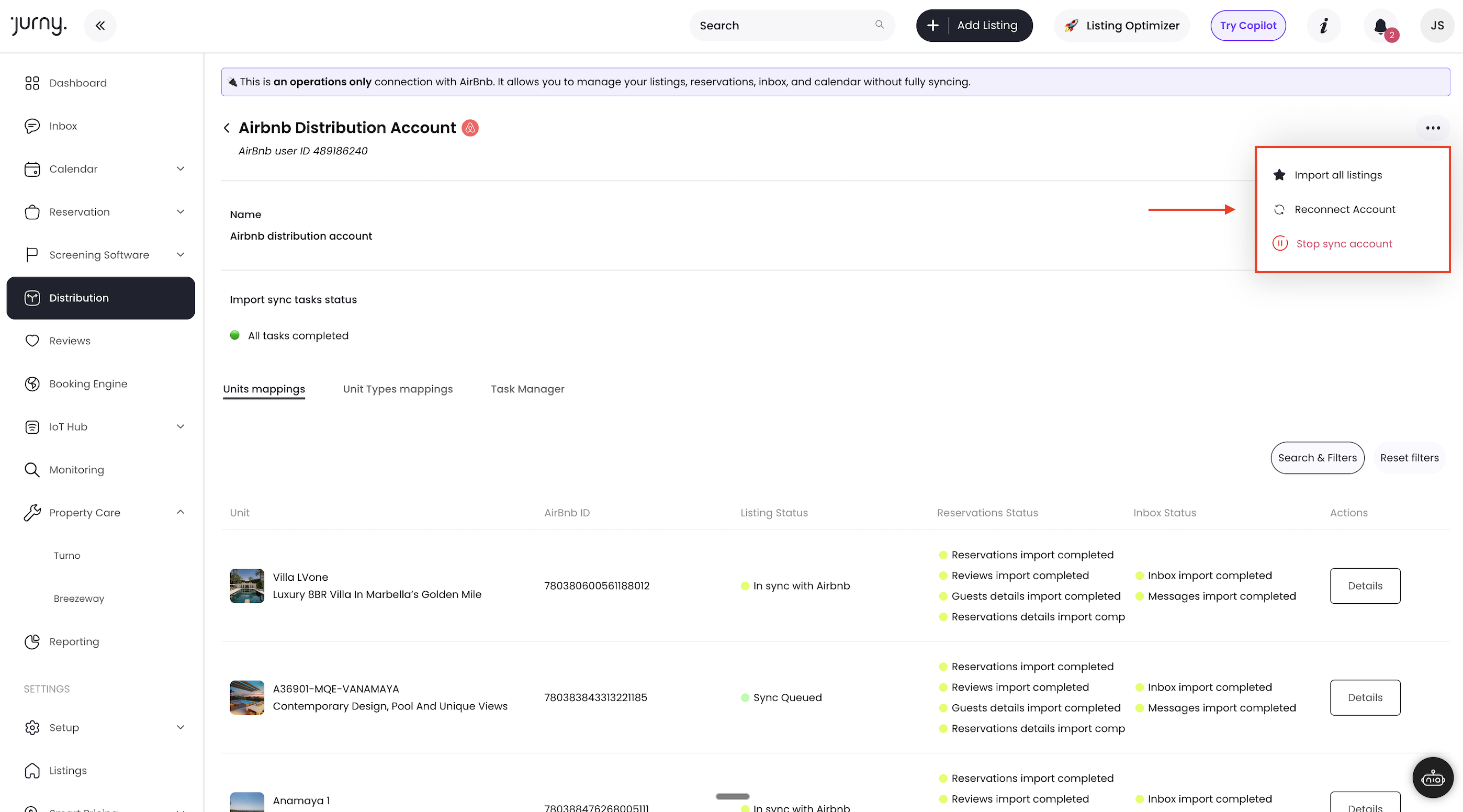1463x812 pixels.
Task: Click Villa LVone listing thumbnail
Action: [246, 585]
